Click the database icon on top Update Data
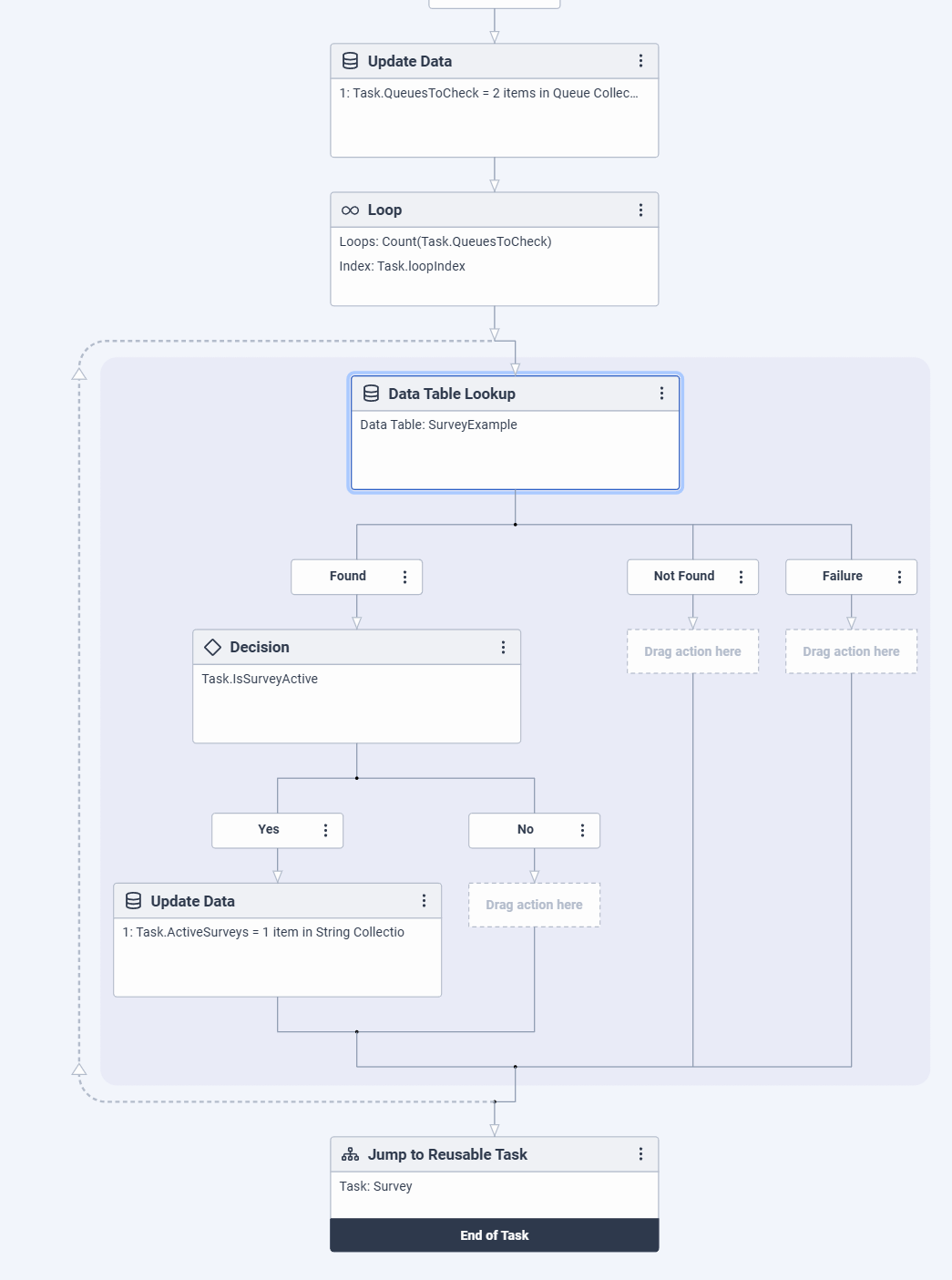This screenshot has width=952, height=1280. [350, 61]
